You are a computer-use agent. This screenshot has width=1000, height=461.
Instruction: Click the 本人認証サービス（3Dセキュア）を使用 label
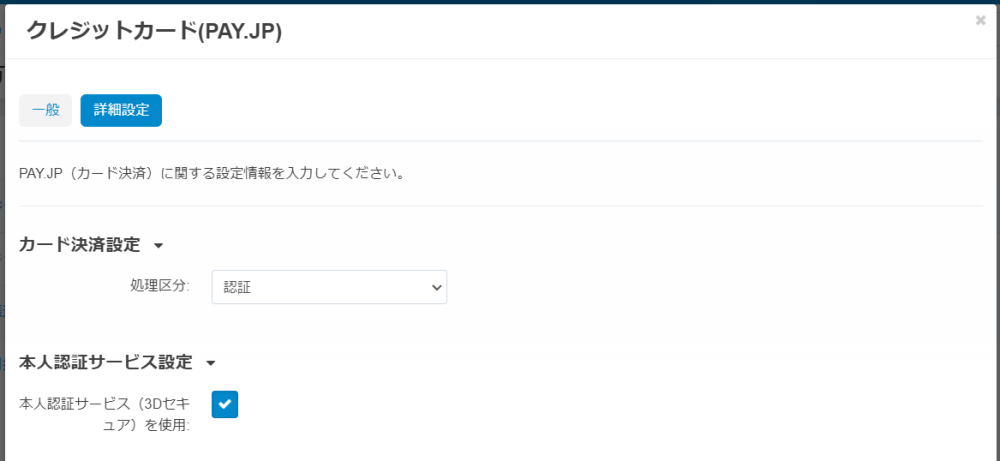click(x=105, y=414)
